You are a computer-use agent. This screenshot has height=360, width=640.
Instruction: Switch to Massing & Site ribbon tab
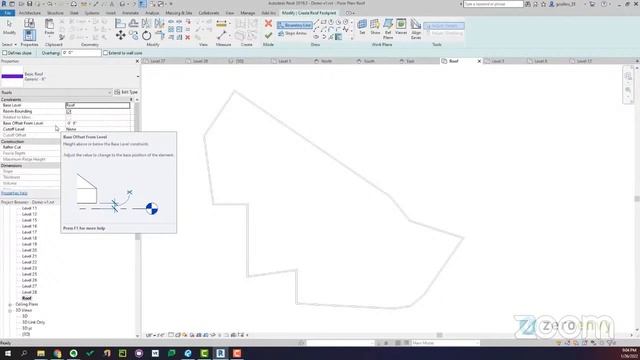tap(179, 13)
